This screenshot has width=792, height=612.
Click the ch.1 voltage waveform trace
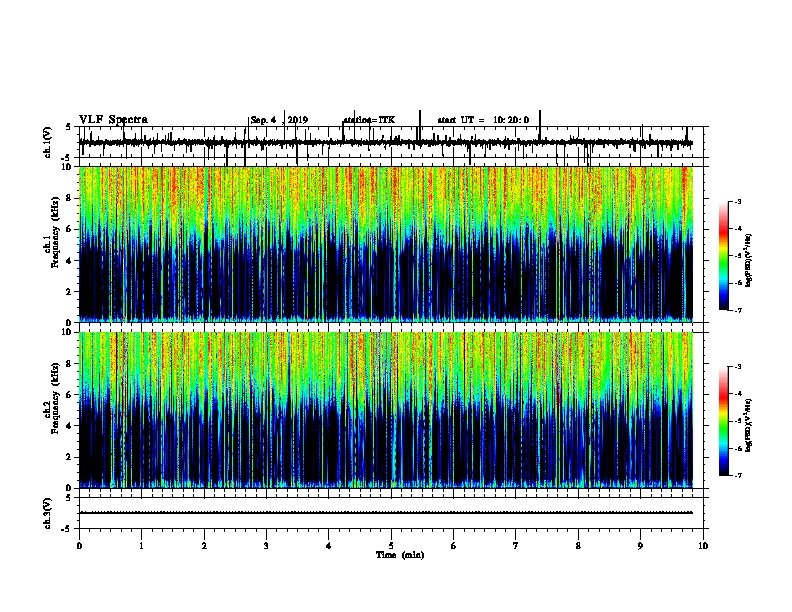(385, 143)
